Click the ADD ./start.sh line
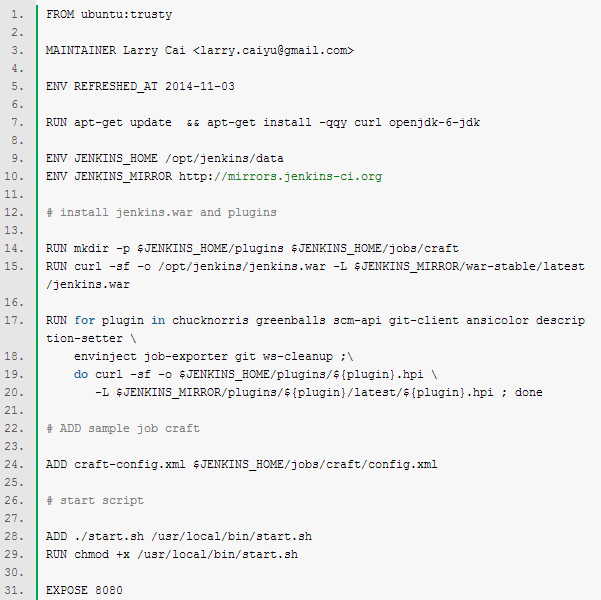This screenshot has height=600, width=601. [179, 536]
